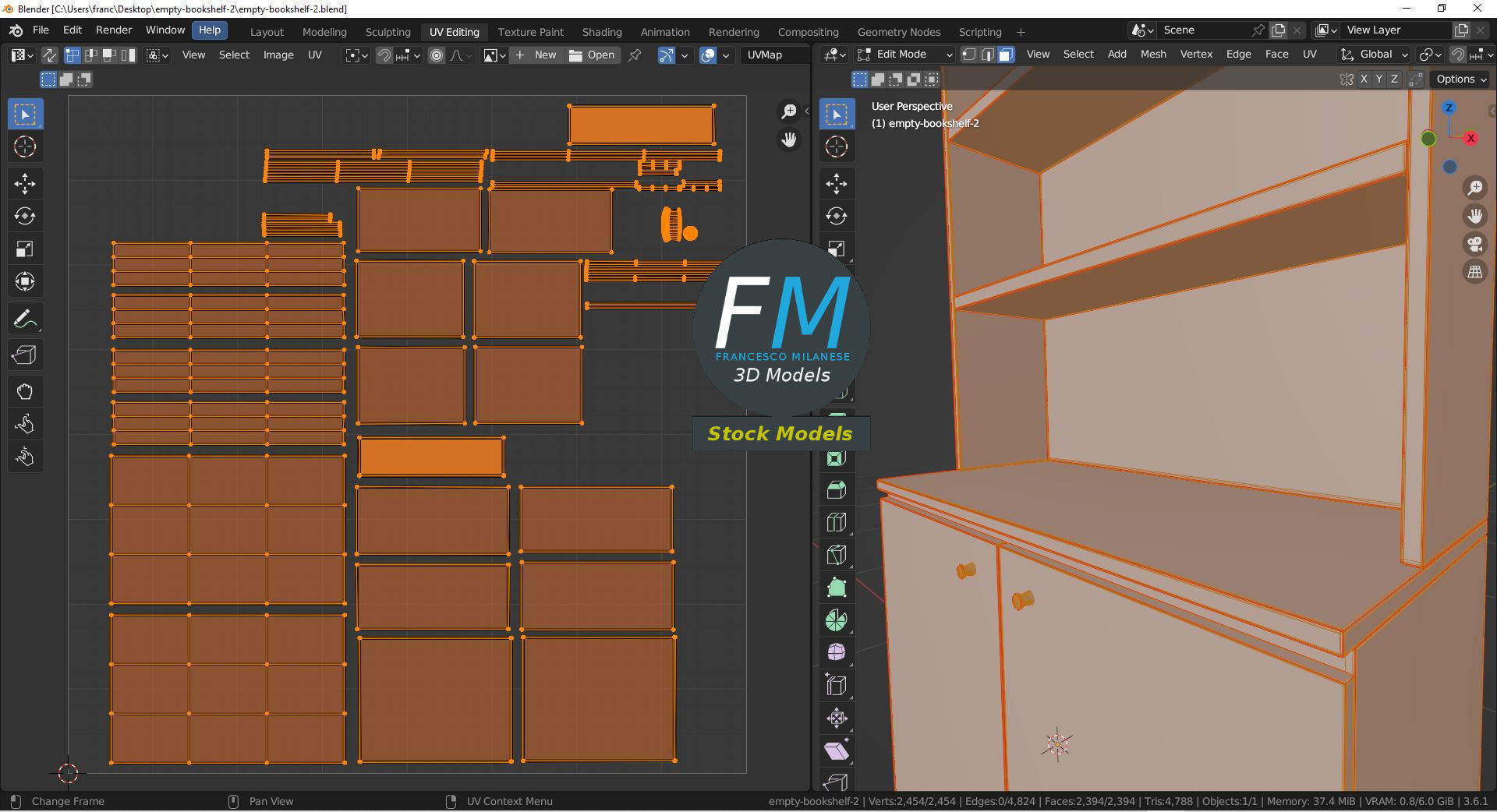Open the Mesh menu in 3D viewport
This screenshot has width=1497, height=812.
[1153, 55]
